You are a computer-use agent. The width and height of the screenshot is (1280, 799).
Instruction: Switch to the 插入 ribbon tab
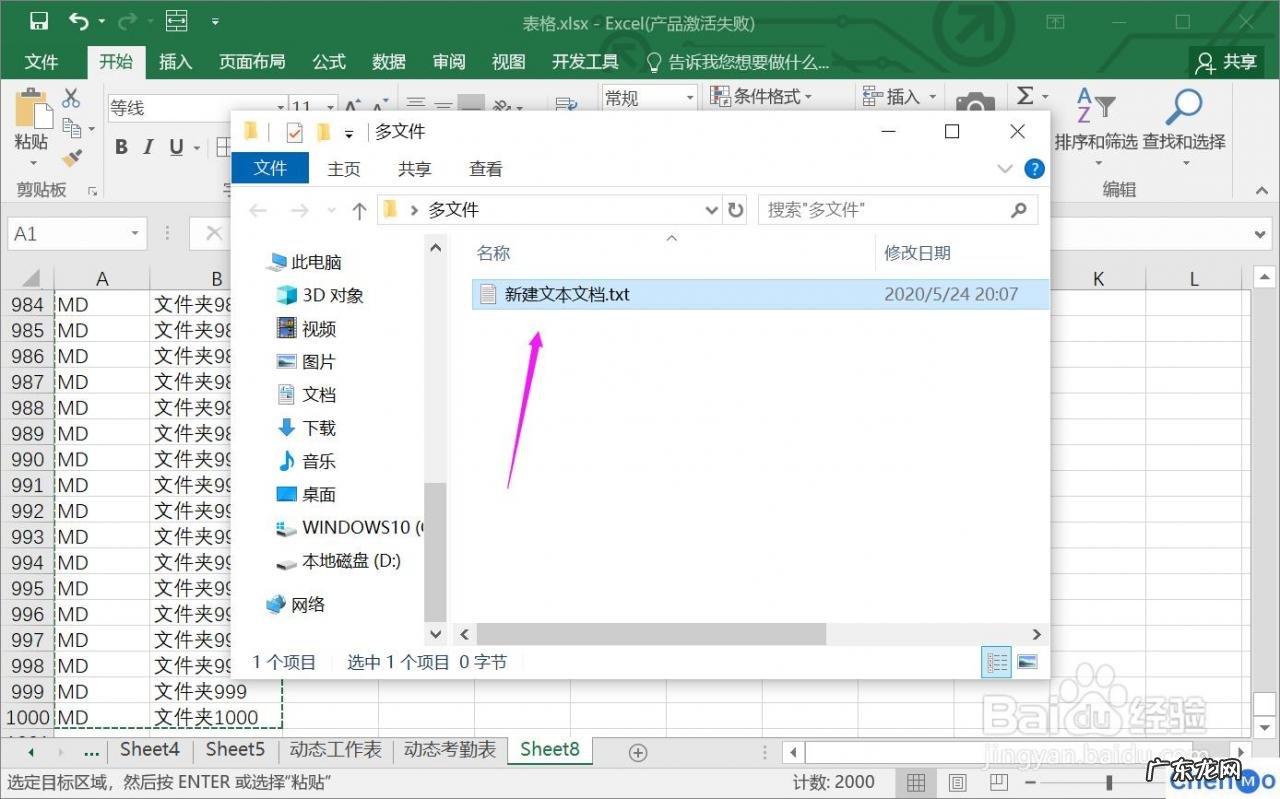click(x=175, y=62)
